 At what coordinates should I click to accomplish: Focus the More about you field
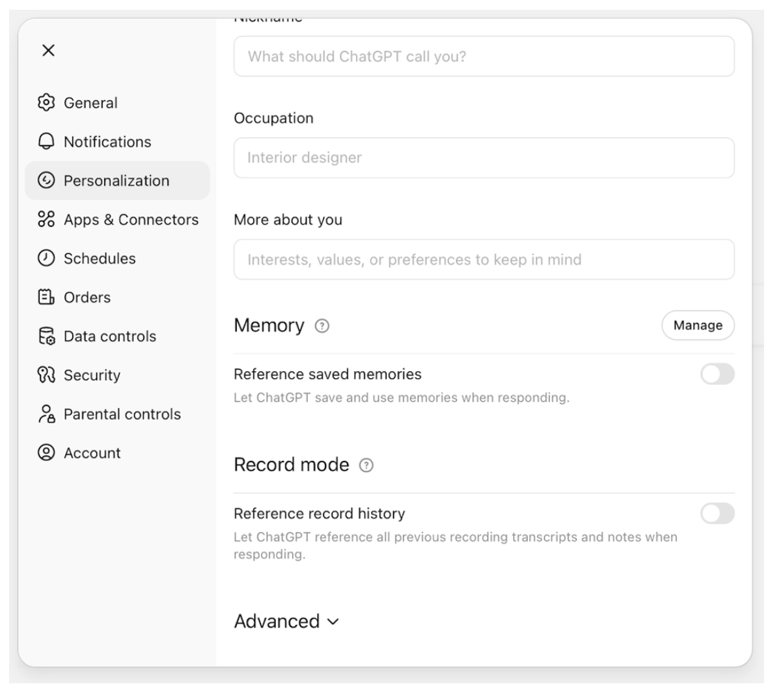coord(484,259)
